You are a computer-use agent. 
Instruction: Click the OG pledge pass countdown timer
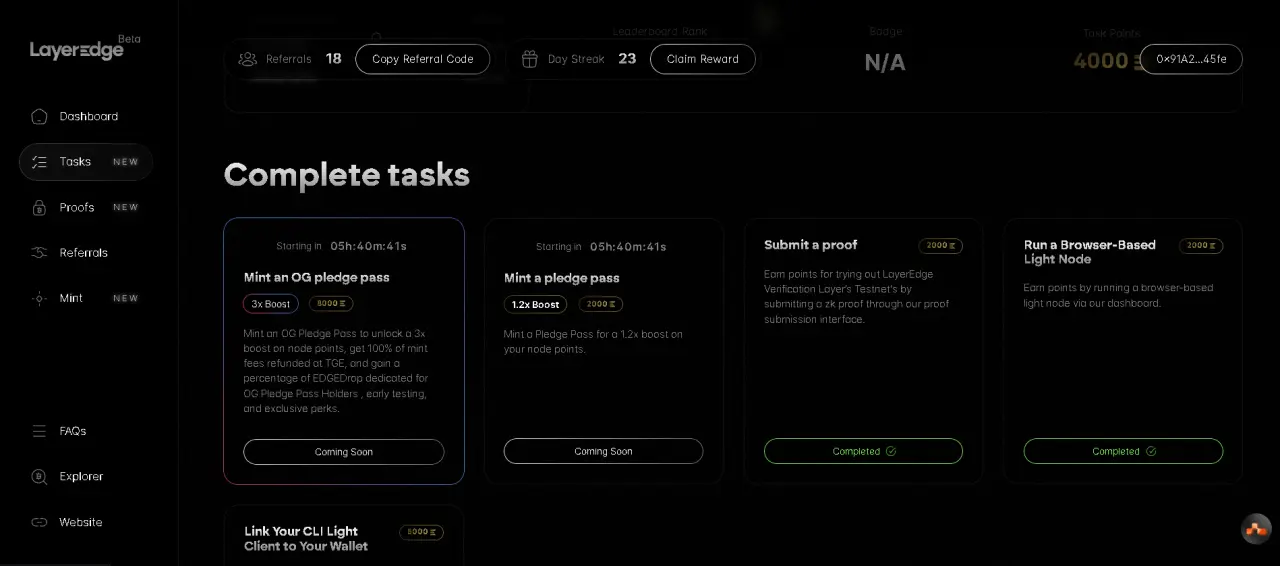(x=368, y=246)
